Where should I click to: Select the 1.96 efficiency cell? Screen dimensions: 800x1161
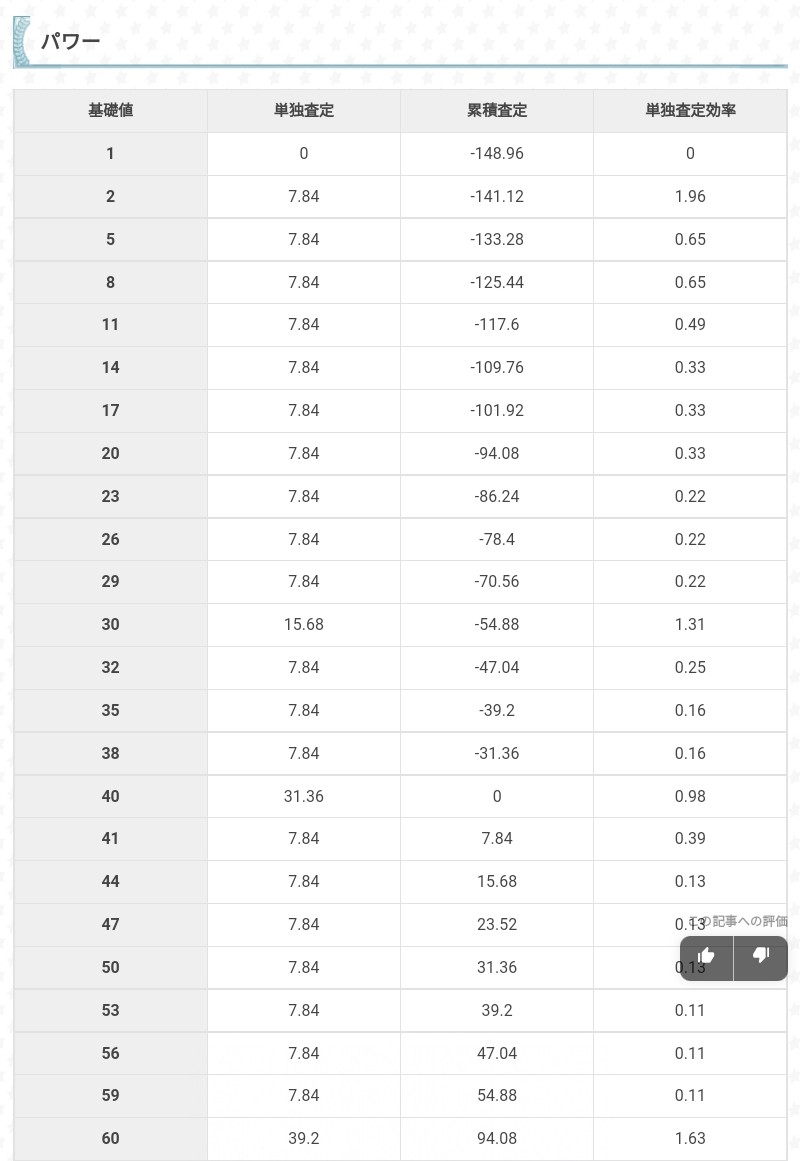pyautogui.click(x=690, y=197)
